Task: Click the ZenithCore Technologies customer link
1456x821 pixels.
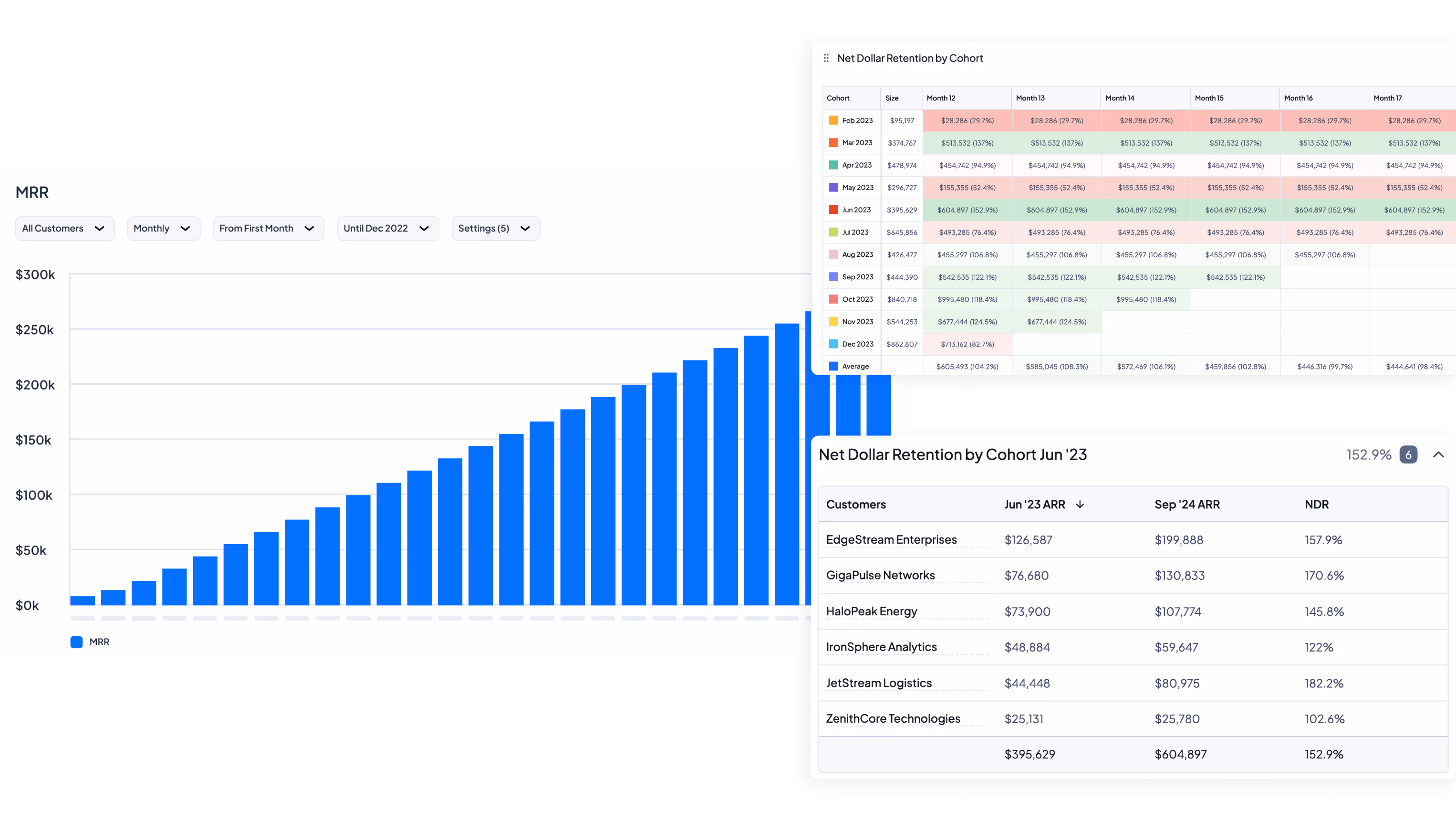Action: [893, 719]
